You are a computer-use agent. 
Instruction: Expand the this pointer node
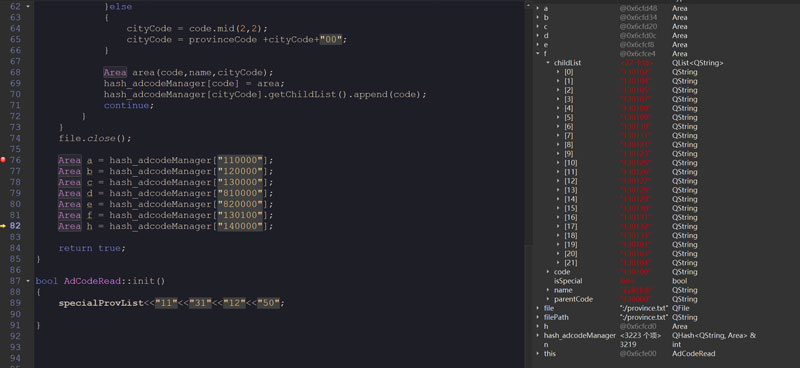coord(538,354)
